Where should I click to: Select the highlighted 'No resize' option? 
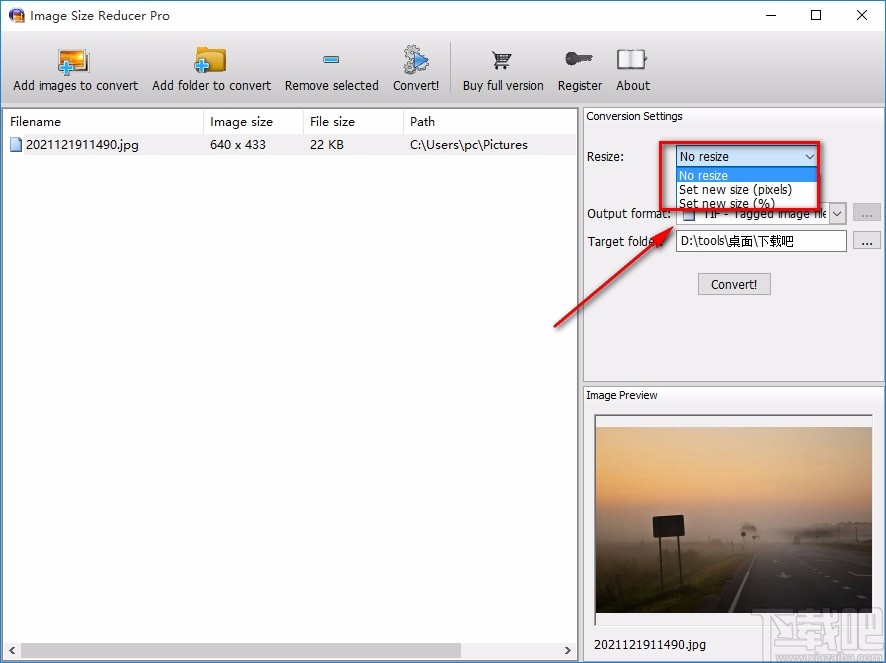[x=704, y=176]
